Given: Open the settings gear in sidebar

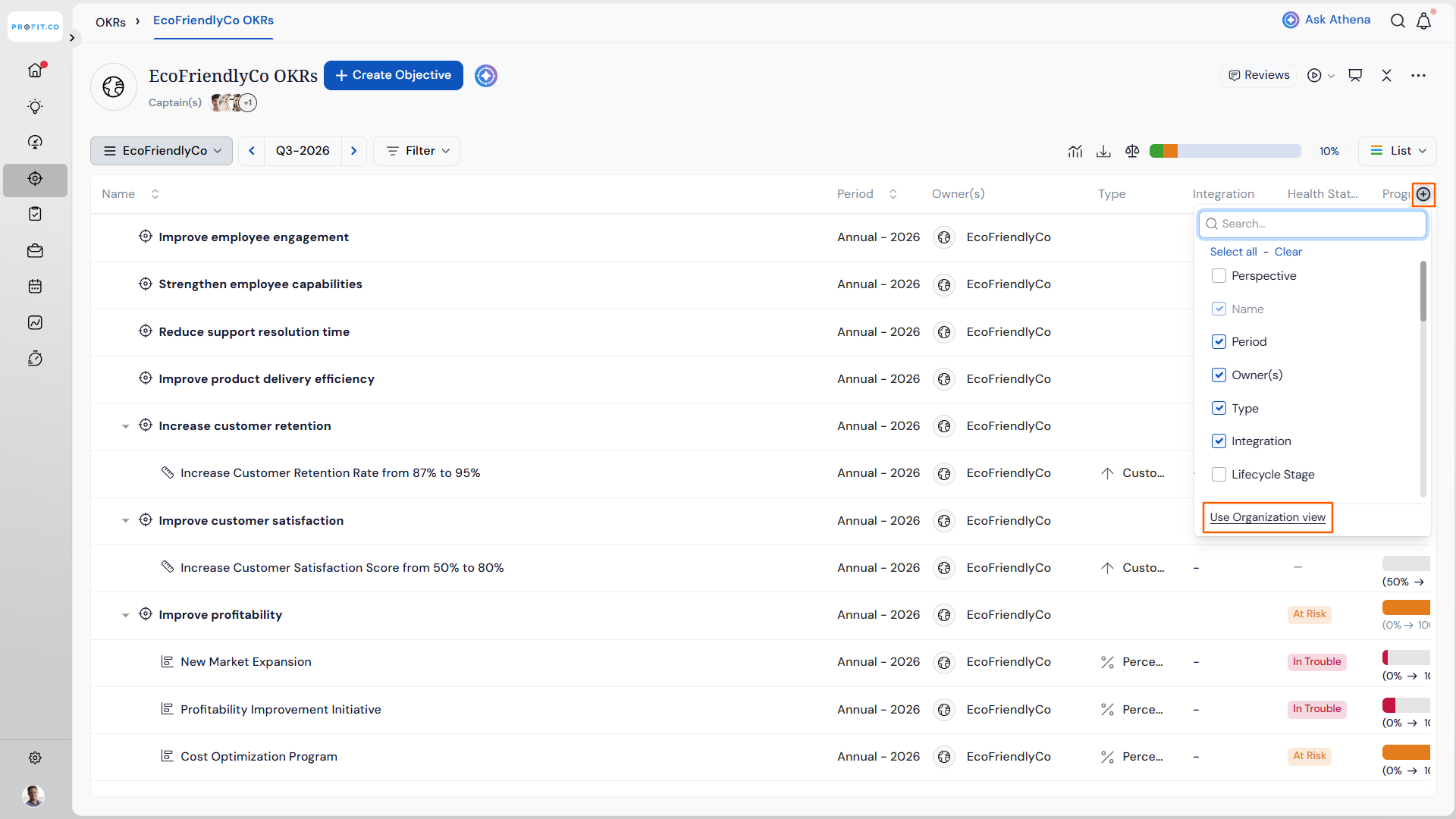Looking at the screenshot, I should click(x=35, y=758).
